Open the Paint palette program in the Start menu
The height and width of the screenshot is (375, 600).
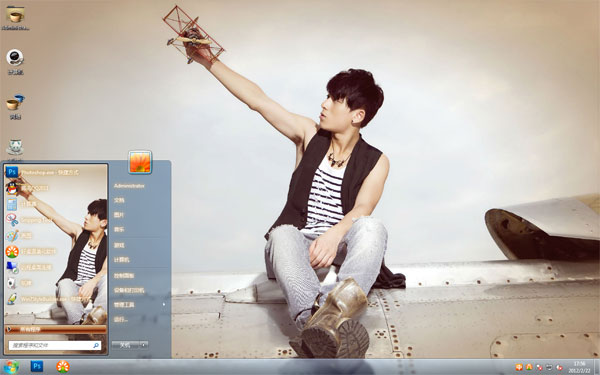pos(55,235)
